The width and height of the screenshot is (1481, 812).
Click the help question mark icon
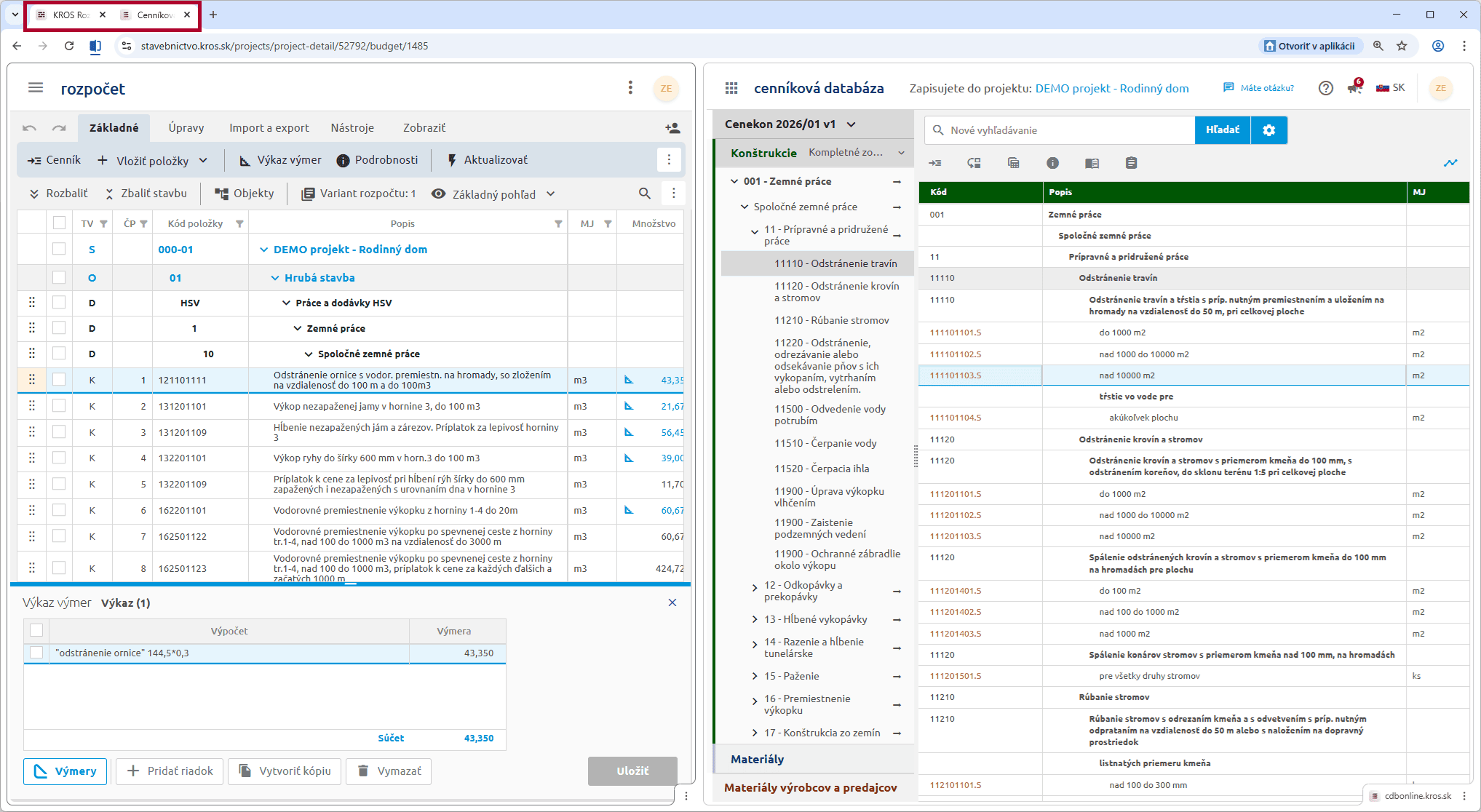tap(1325, 88)
